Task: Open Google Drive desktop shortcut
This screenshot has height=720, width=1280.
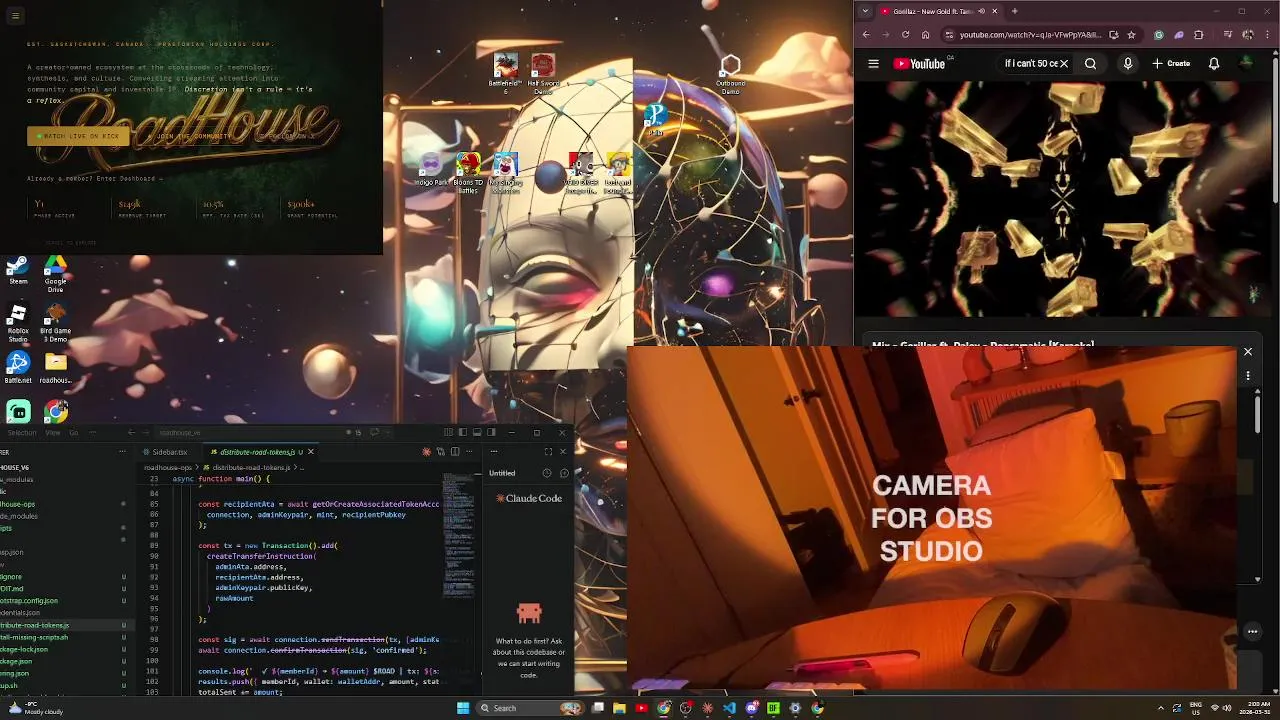Action: point(55,274)
